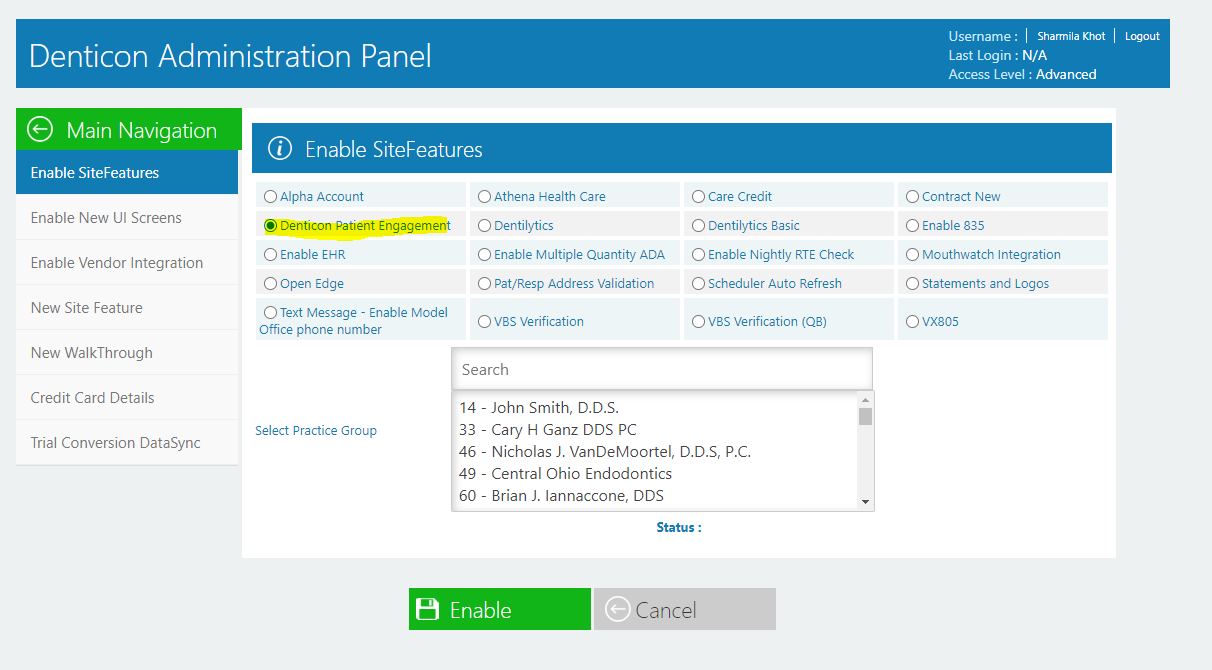Click the practice list scroll down arrow
Image resolution: width=1212 pixels, height=670 pixels.
(866, 502)
